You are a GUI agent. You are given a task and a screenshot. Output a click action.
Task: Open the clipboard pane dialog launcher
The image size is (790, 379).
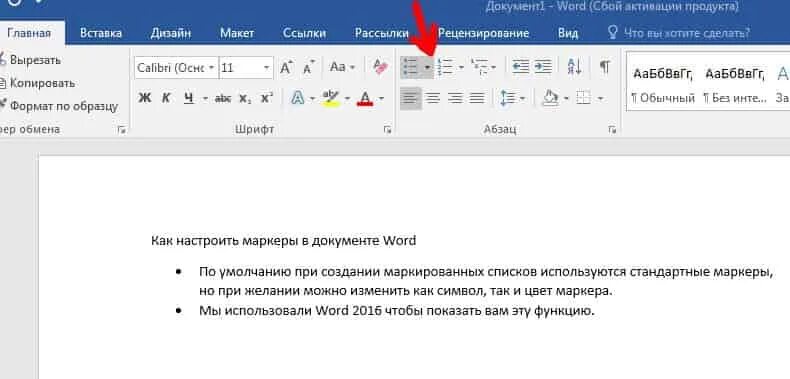pyautogui.click(x=121, y=130)
